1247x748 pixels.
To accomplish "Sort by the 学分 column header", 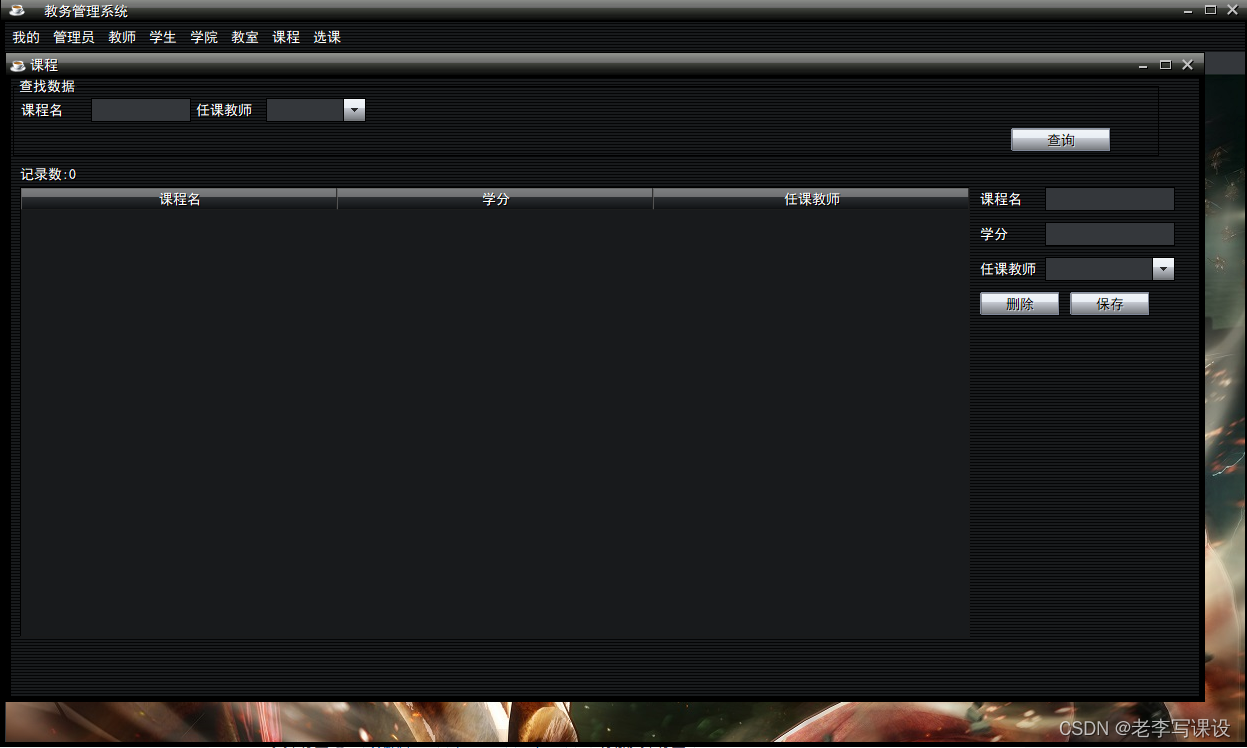I will tap(495, 199).
